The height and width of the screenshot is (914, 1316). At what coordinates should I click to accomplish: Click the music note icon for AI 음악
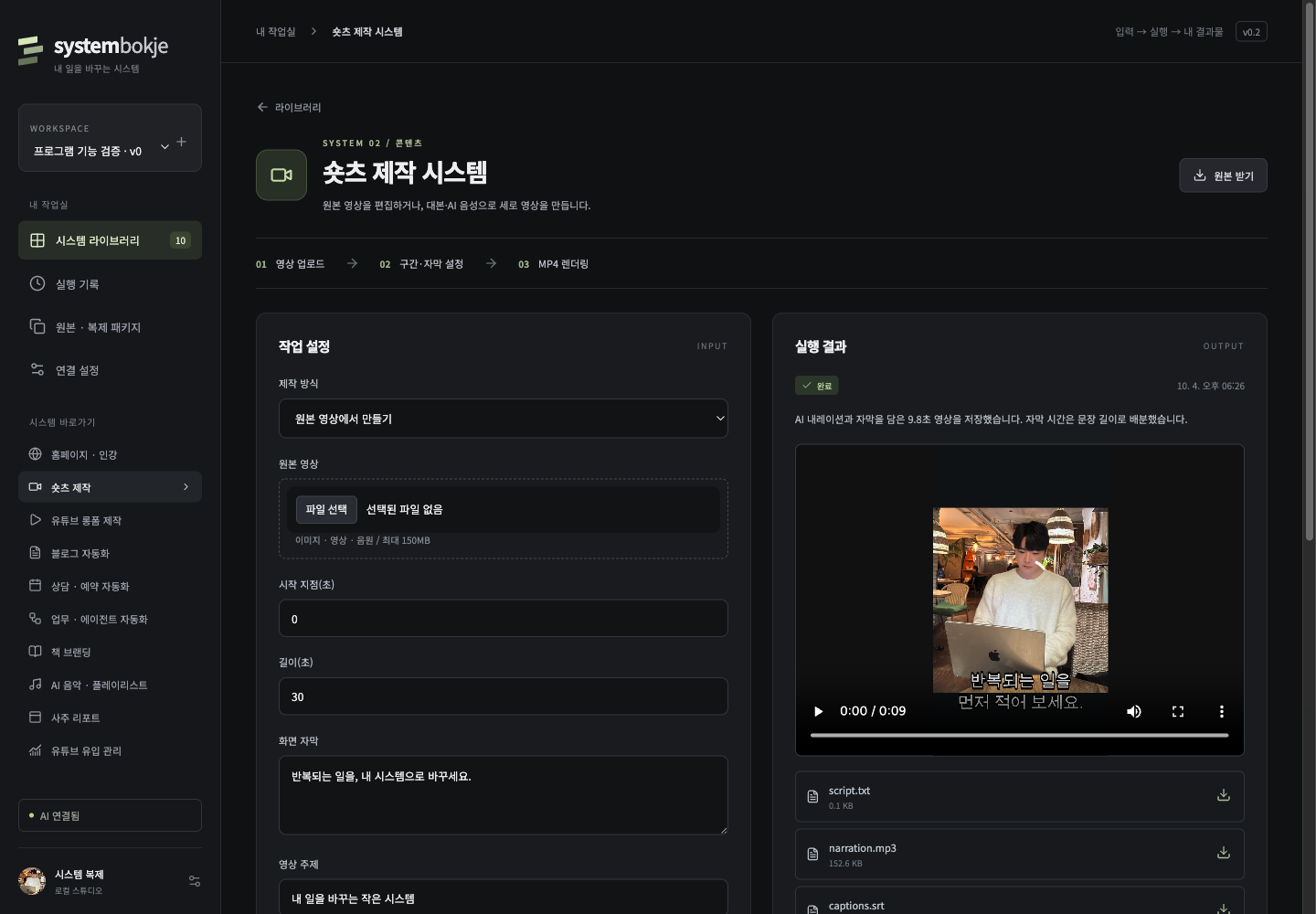[36, 685]
